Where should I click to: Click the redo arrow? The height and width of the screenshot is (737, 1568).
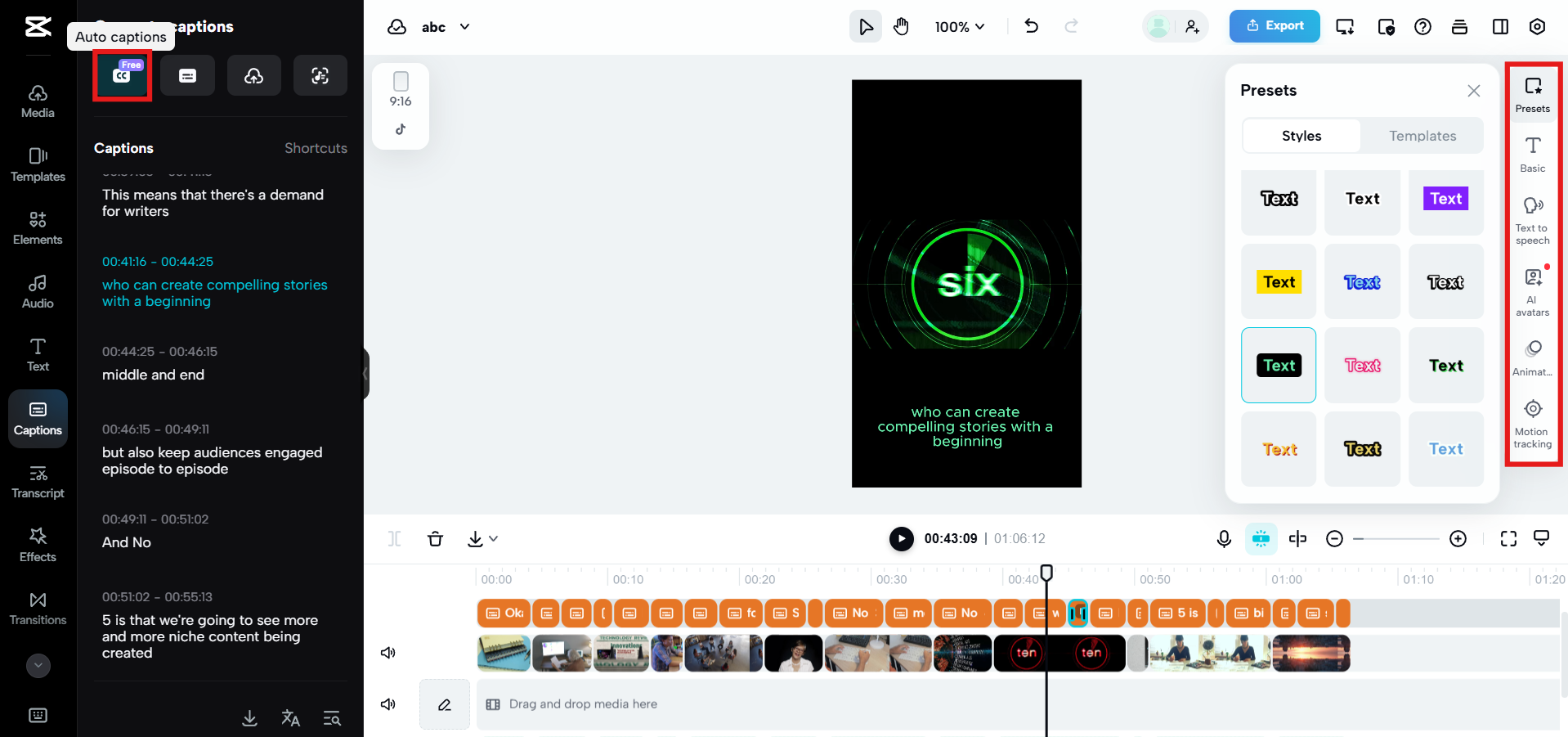(1071, 26)
